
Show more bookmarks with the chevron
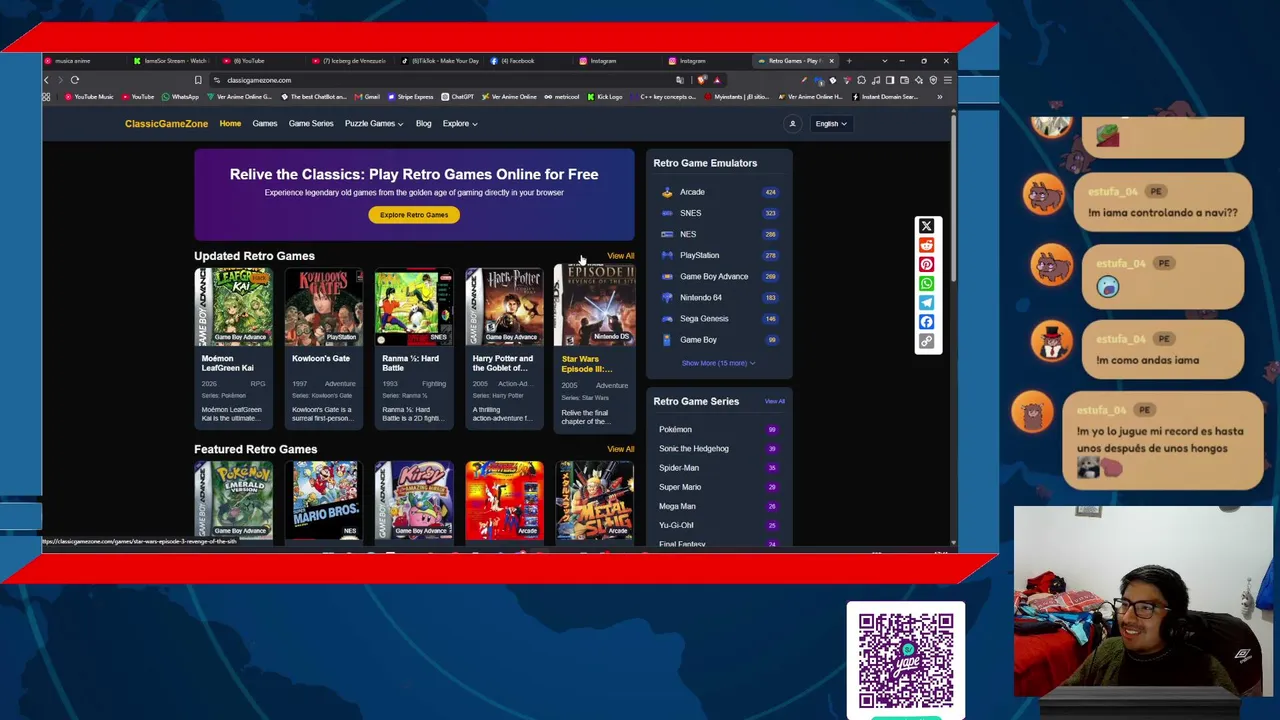(x=939, y=97)
